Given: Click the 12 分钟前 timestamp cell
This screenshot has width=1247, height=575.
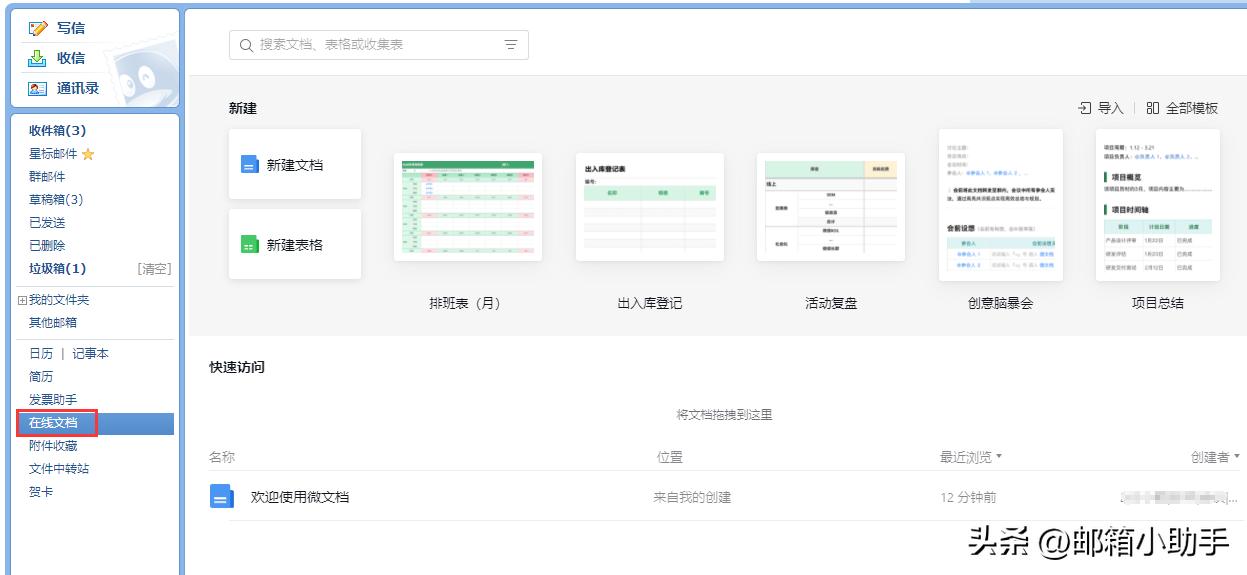Looking at the screenshot, I should [x=968, y=497].
